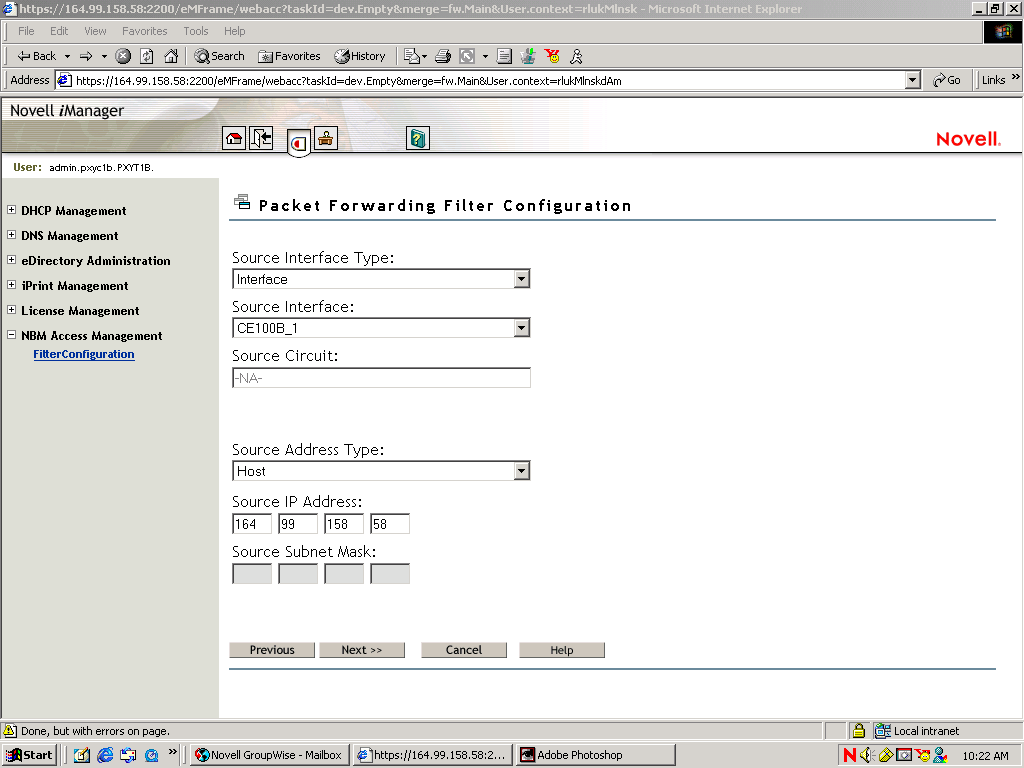
Task: Click the Discuss toolbar icon
Action: coord(504,56)
